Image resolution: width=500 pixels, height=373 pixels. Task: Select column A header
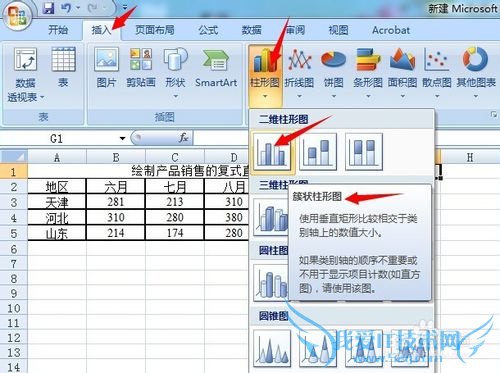click(x=57, y=157)
